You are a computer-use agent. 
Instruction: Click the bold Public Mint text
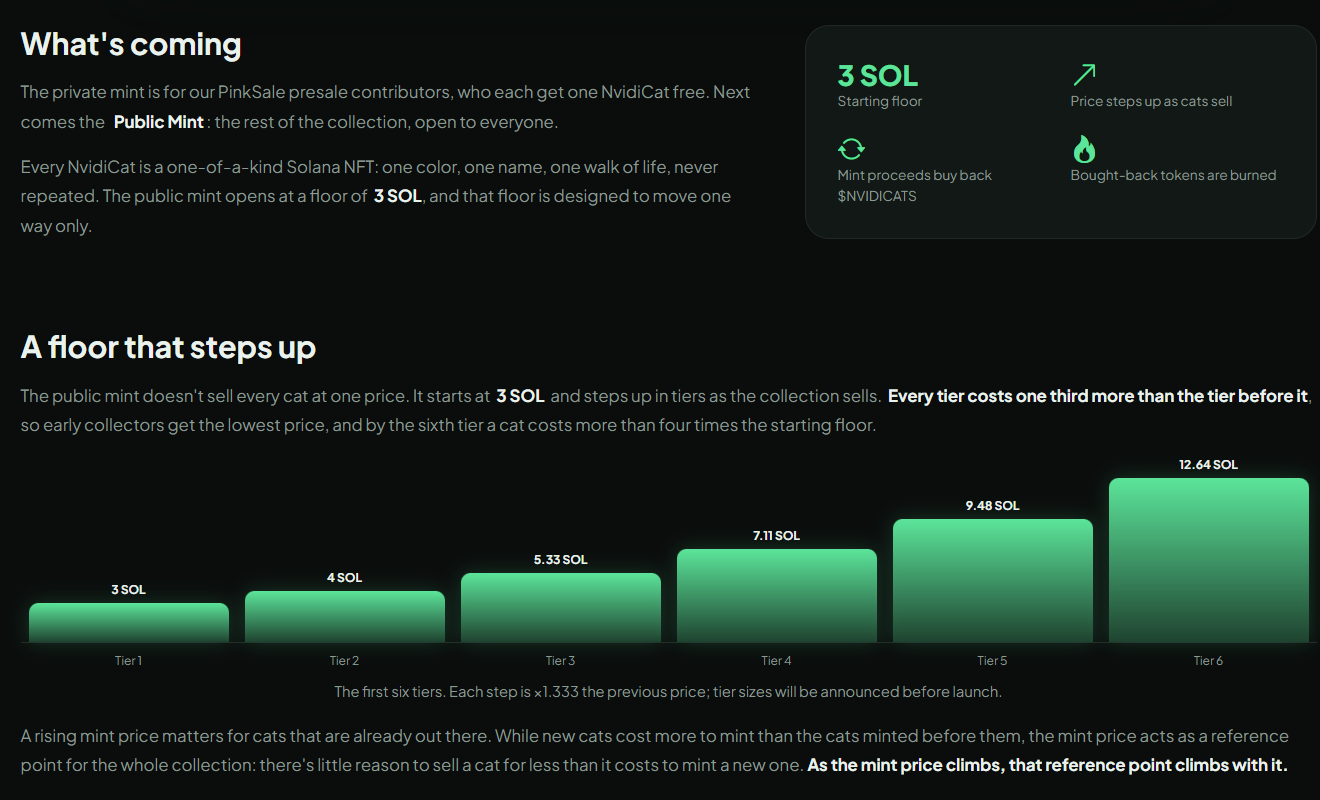pyautogui.click(x=159, y=122)
